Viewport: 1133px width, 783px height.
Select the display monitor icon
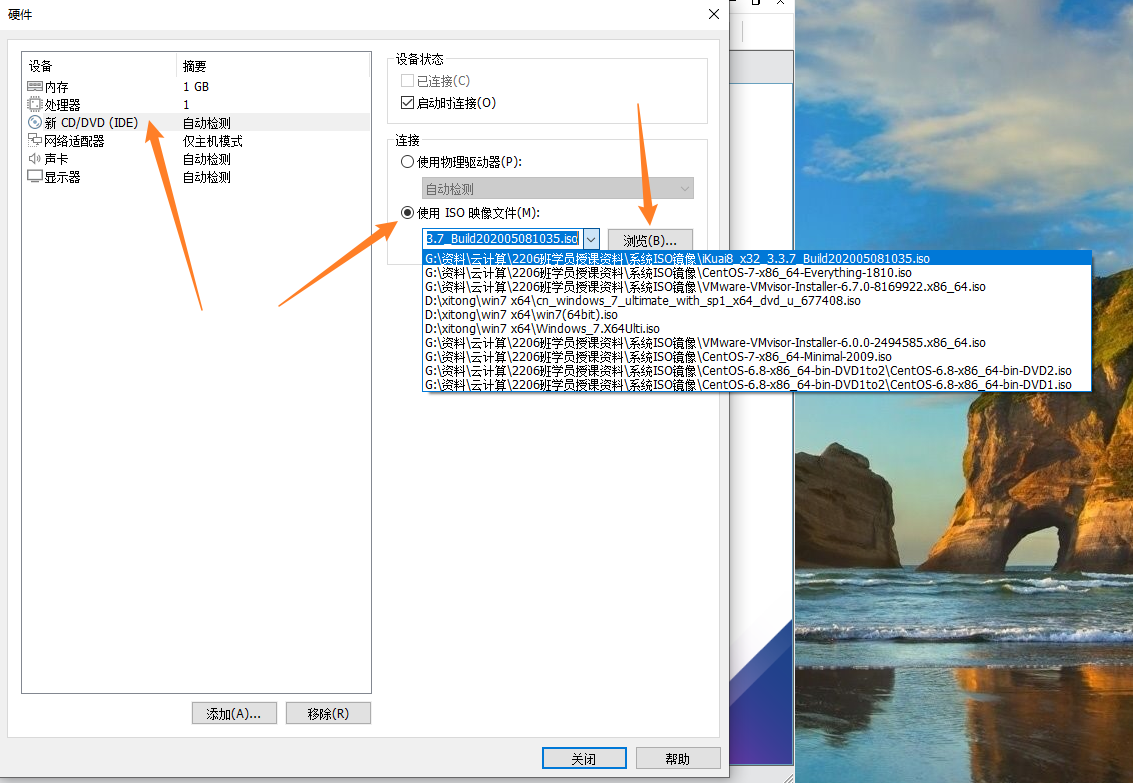tap(35, 177)
